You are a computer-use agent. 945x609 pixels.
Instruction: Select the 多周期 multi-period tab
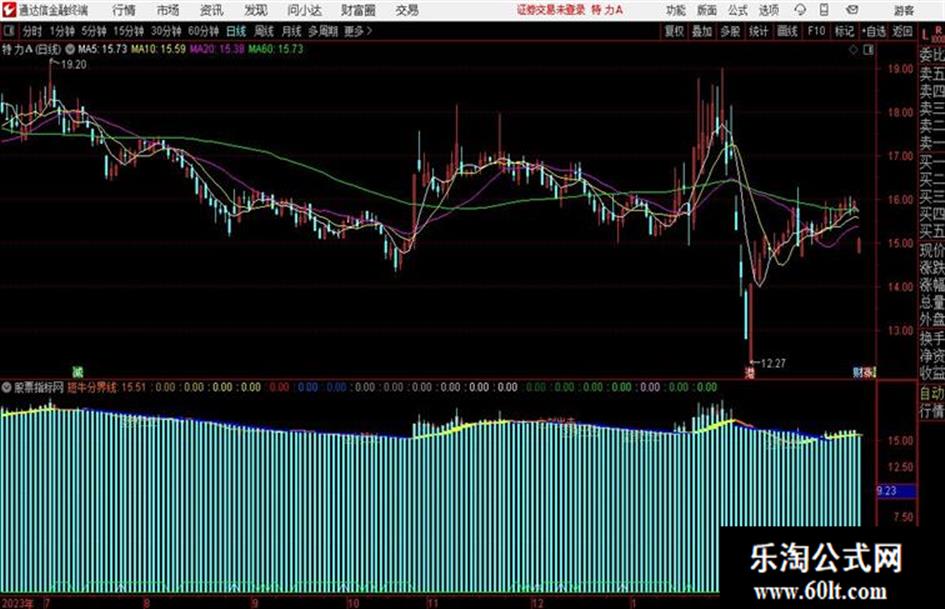coord(323,31)
